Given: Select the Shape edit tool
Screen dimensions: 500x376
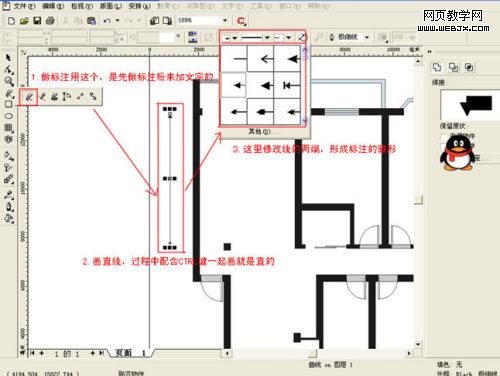Looking at the screenshot, I should 8,70.
